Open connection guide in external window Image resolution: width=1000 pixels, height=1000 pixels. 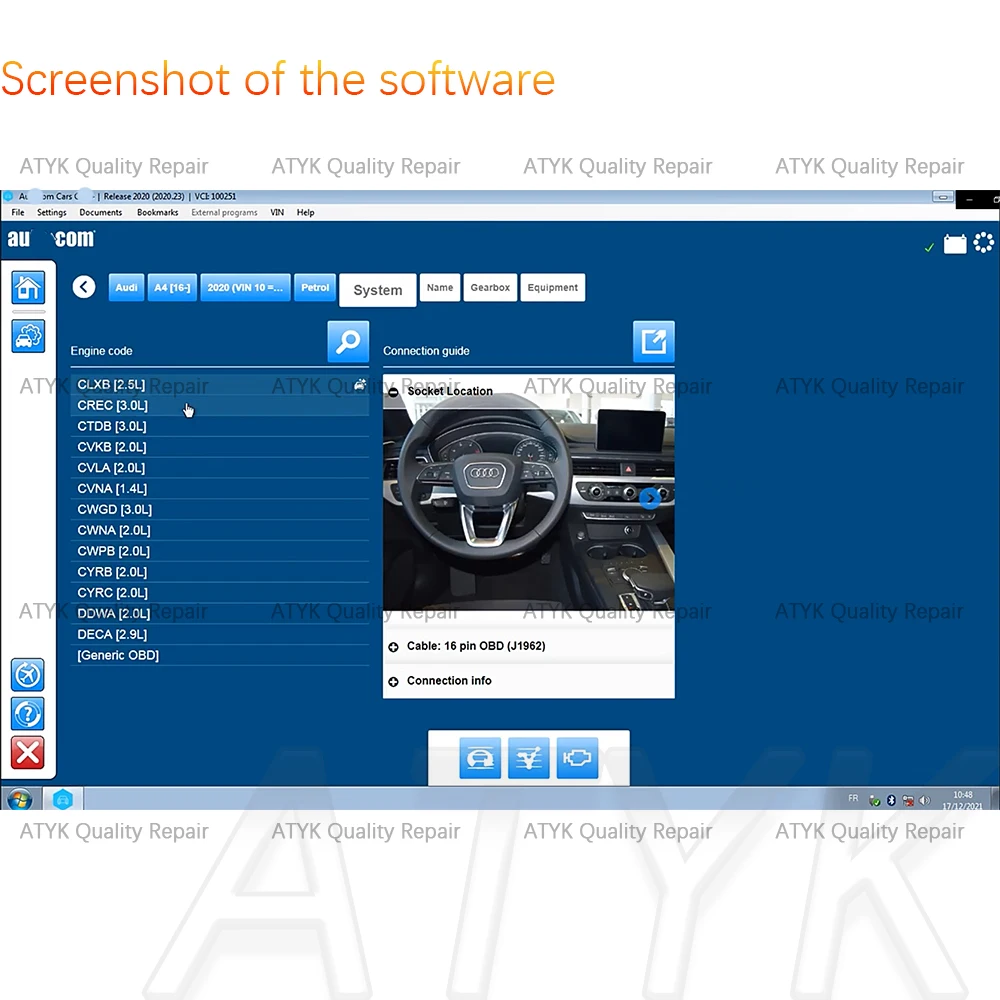click(x=654, y=342)
